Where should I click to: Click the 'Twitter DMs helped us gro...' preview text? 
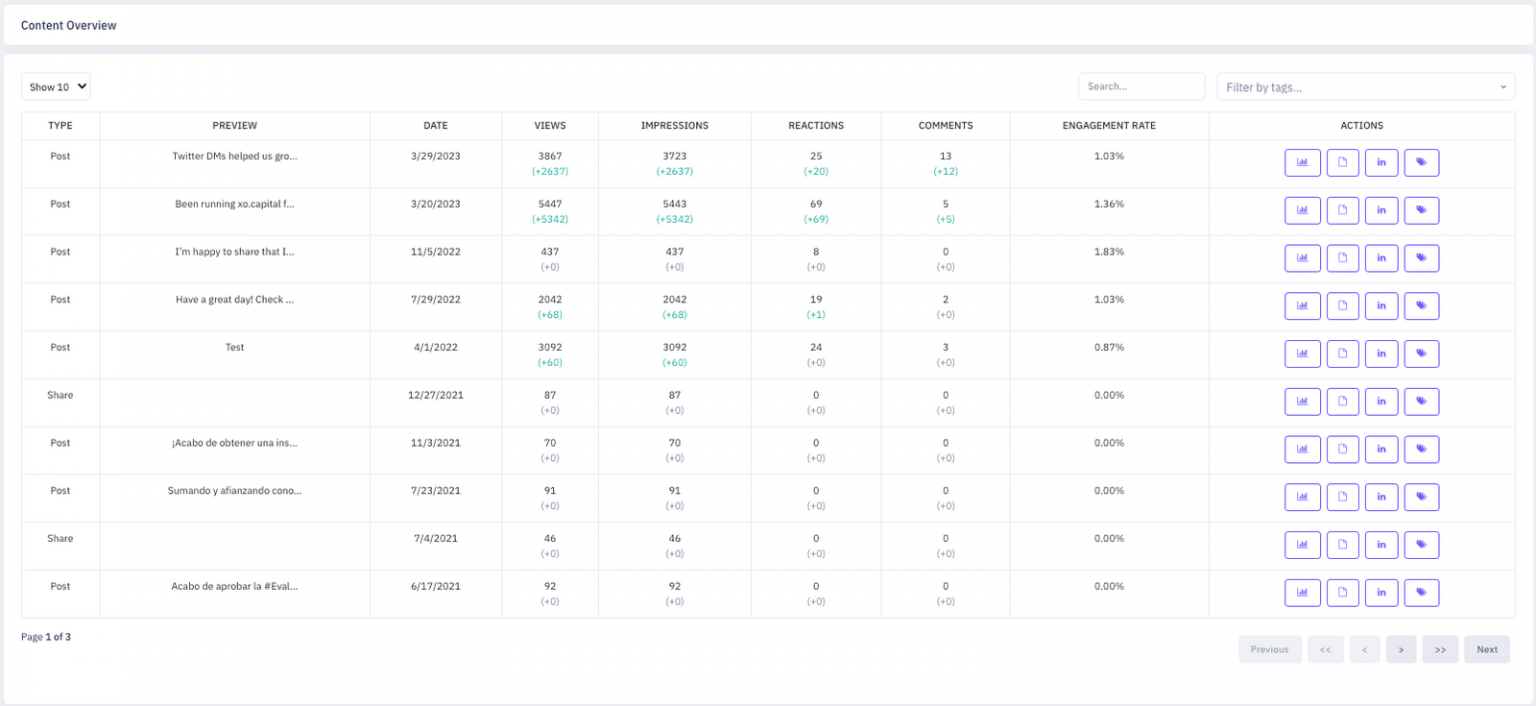point(235,157)
